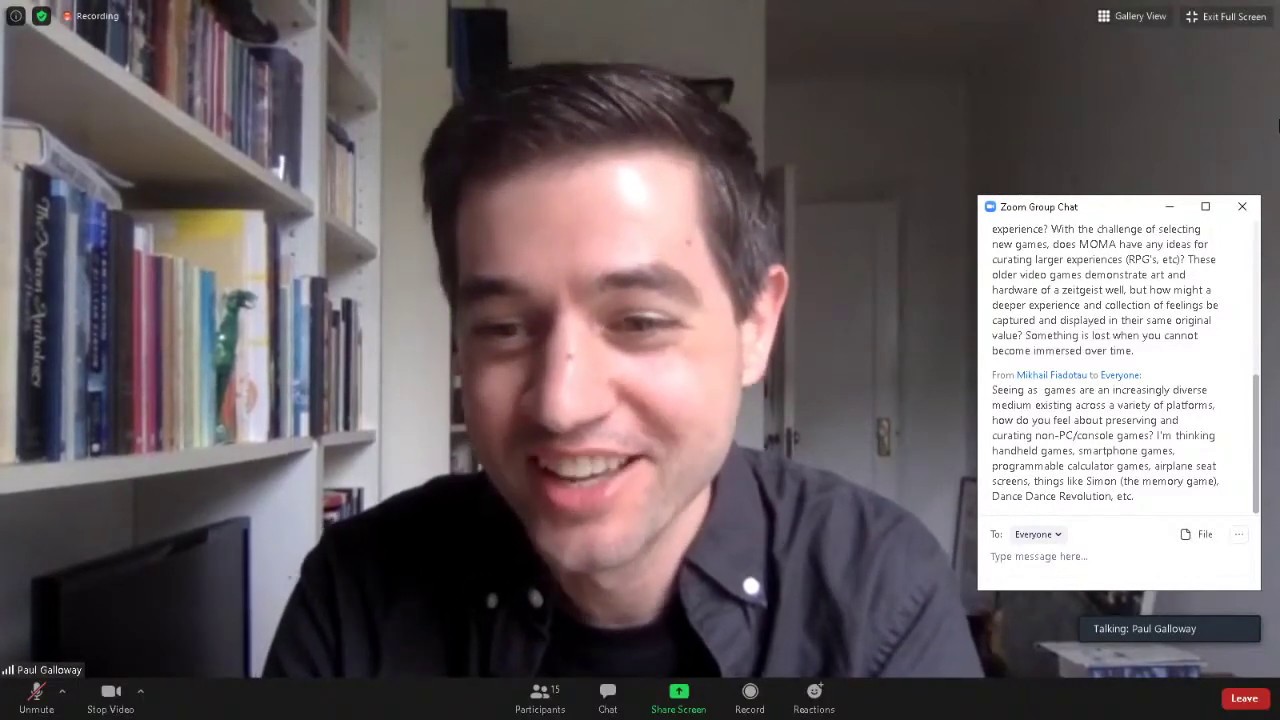Open the meeting information icon
The height and width of the screenshot is (720, 1280).
coord(15,16)
